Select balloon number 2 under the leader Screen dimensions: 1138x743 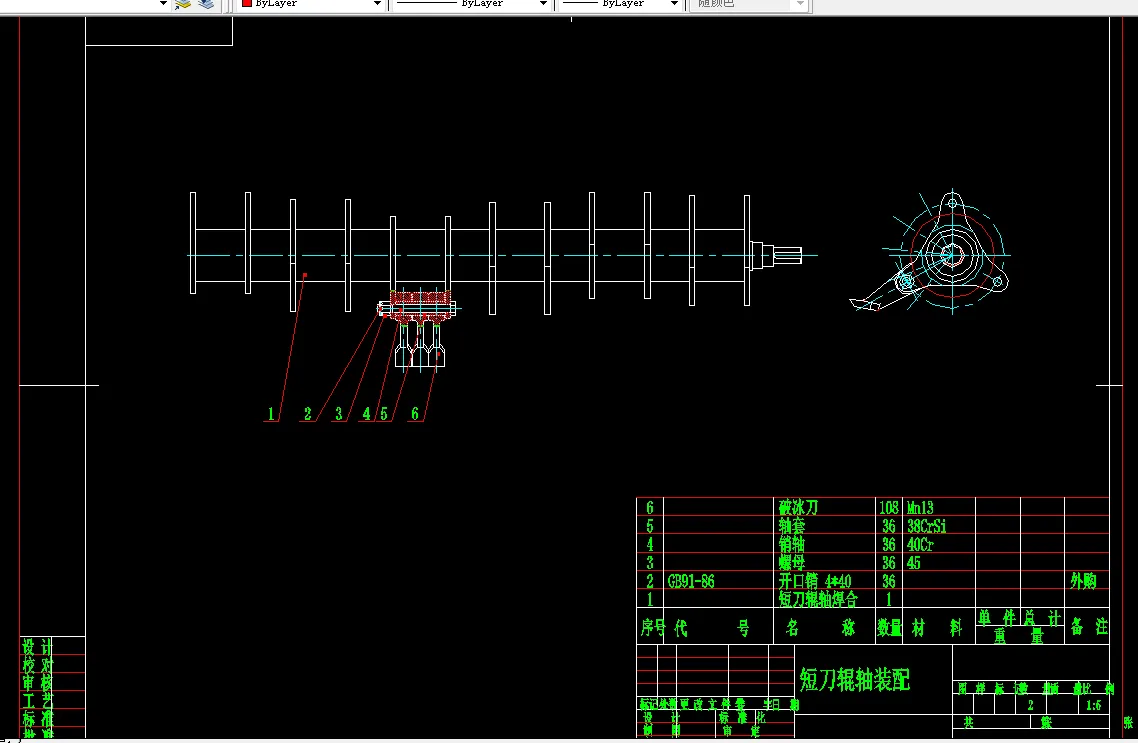(x=308, y=414)
